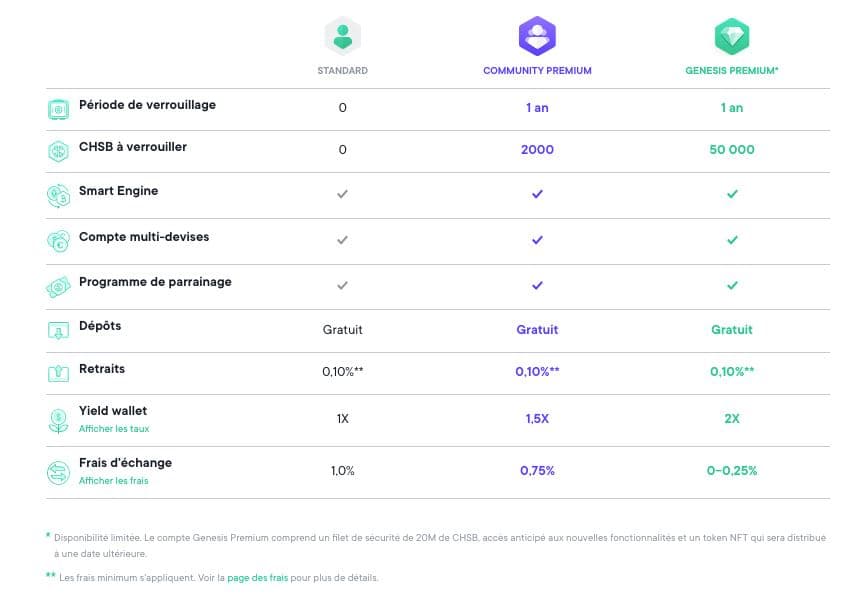This screenshot has height=601, width=868.
Task: Click Genesis Premium parrainage checkmark
Action: [x=733, y=285]
